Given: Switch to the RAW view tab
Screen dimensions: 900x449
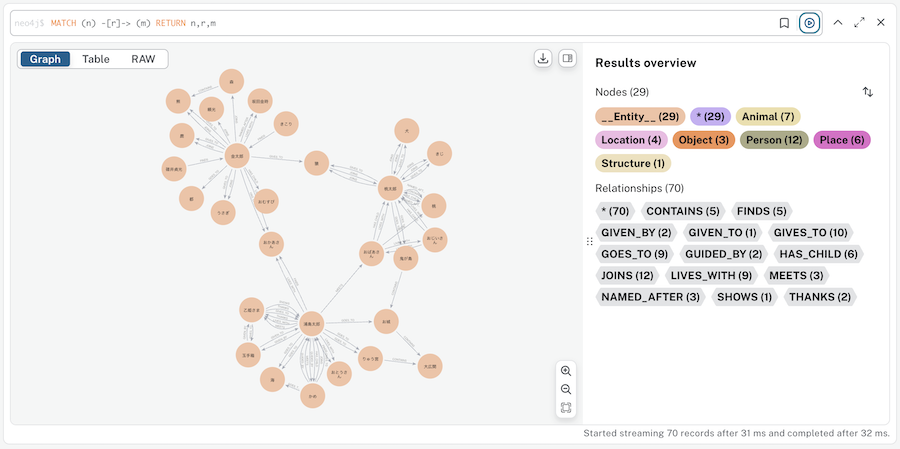Looking at the screenshot, I should pos(143,59).
